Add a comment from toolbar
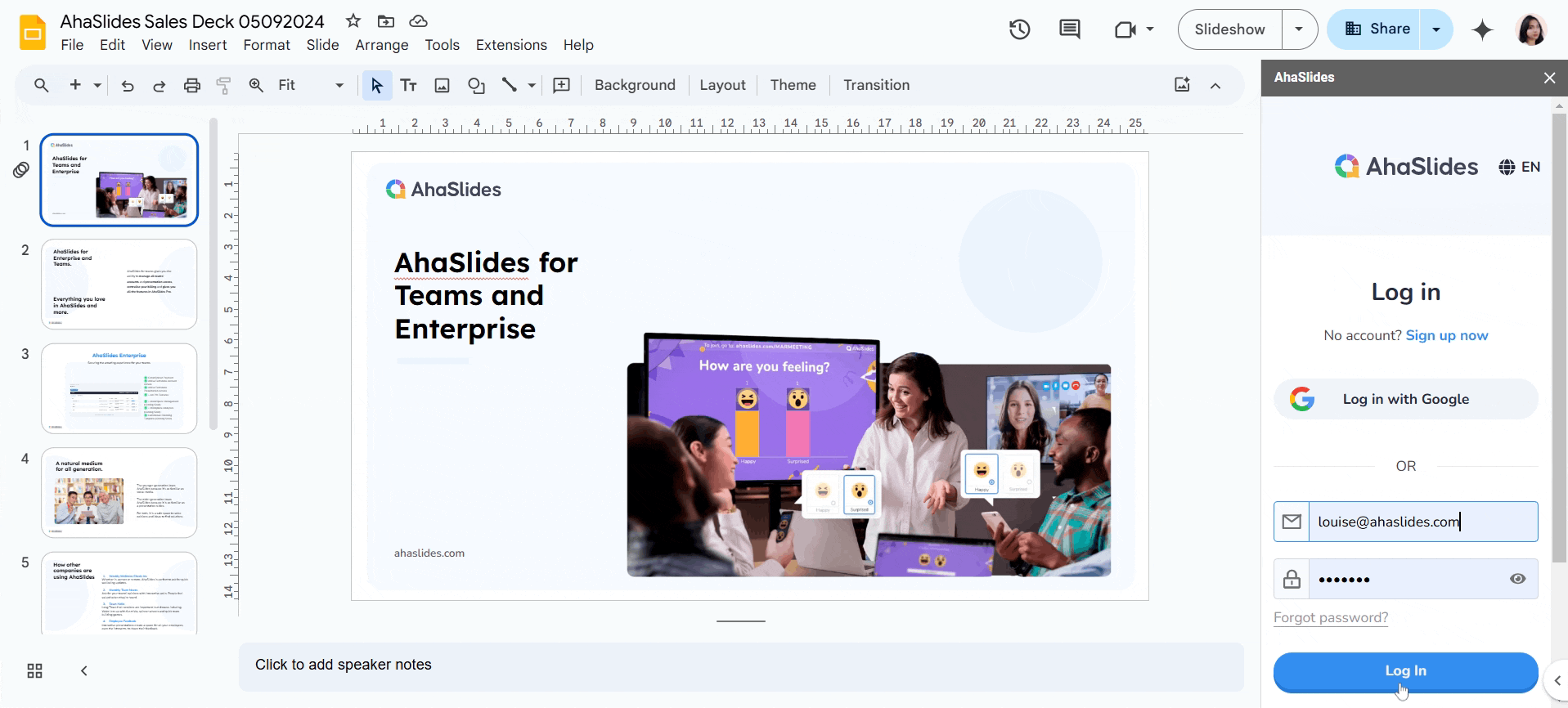This screenshot has height=708, width=1568. (x=562, y=85)
